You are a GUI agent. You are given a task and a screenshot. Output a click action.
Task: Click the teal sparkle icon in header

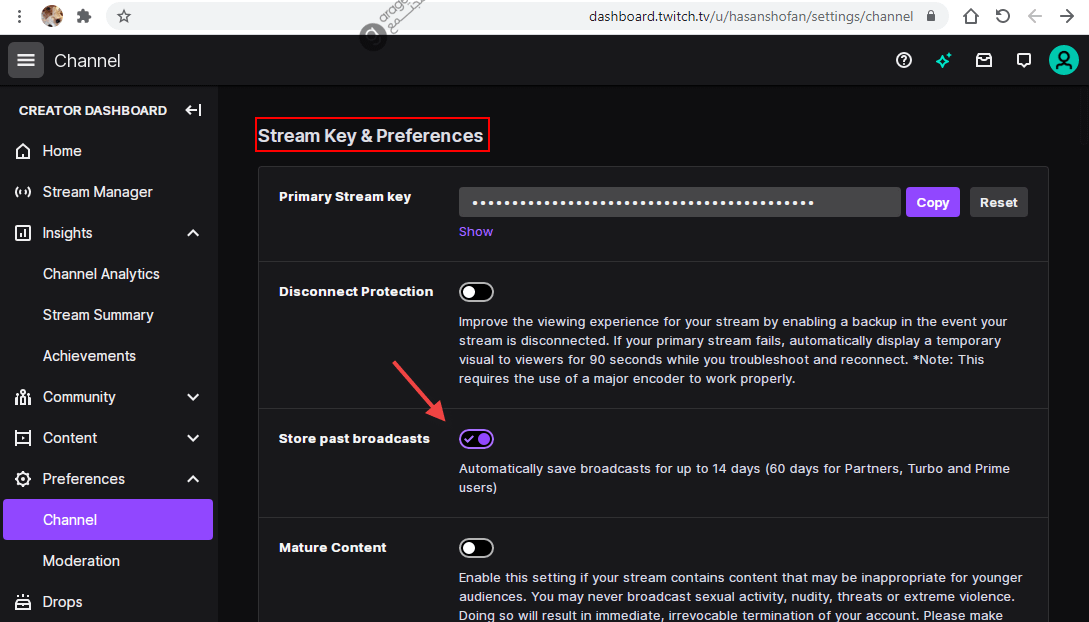pos(943,60)
